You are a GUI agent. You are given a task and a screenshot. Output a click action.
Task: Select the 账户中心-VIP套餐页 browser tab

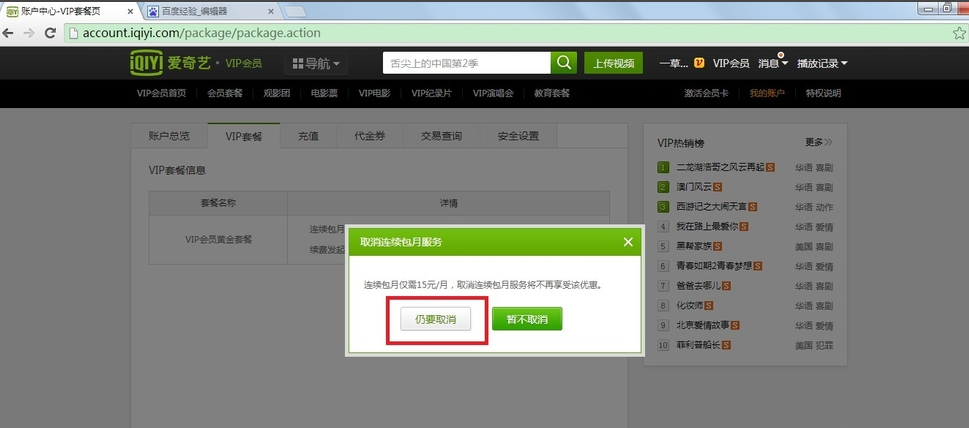click(69, 12)
